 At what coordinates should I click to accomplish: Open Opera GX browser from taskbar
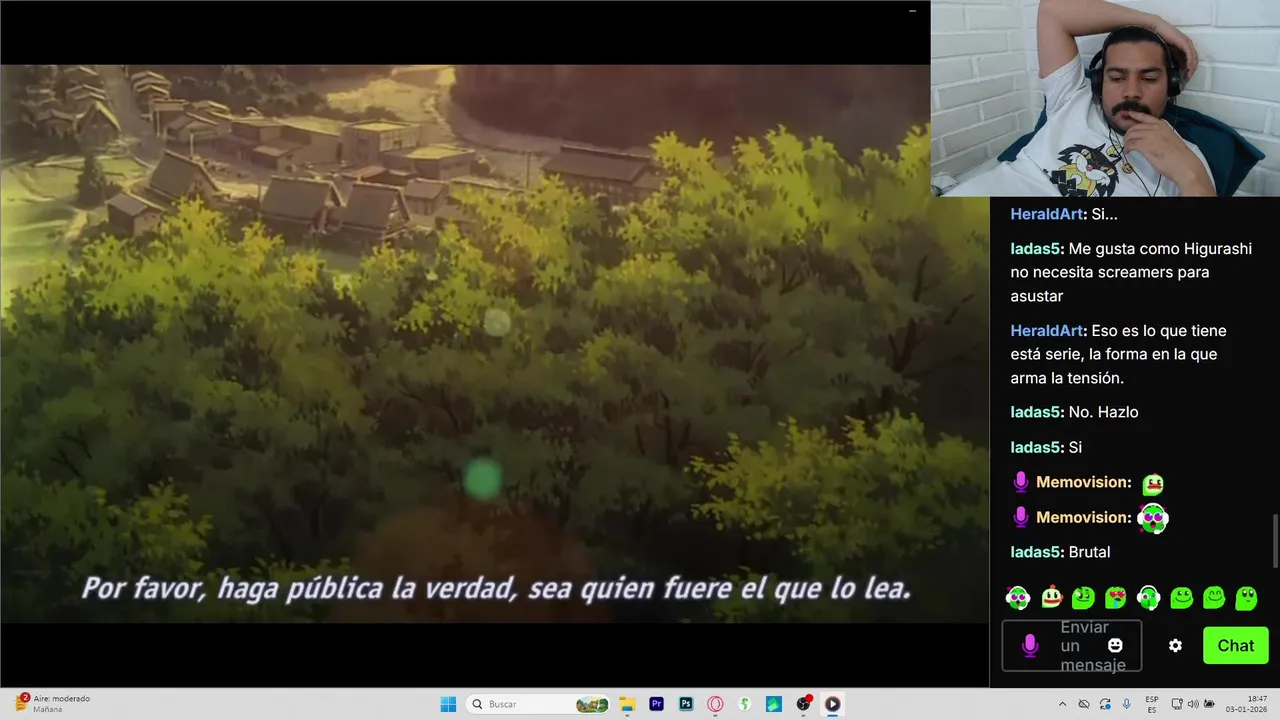click(715, 704)
